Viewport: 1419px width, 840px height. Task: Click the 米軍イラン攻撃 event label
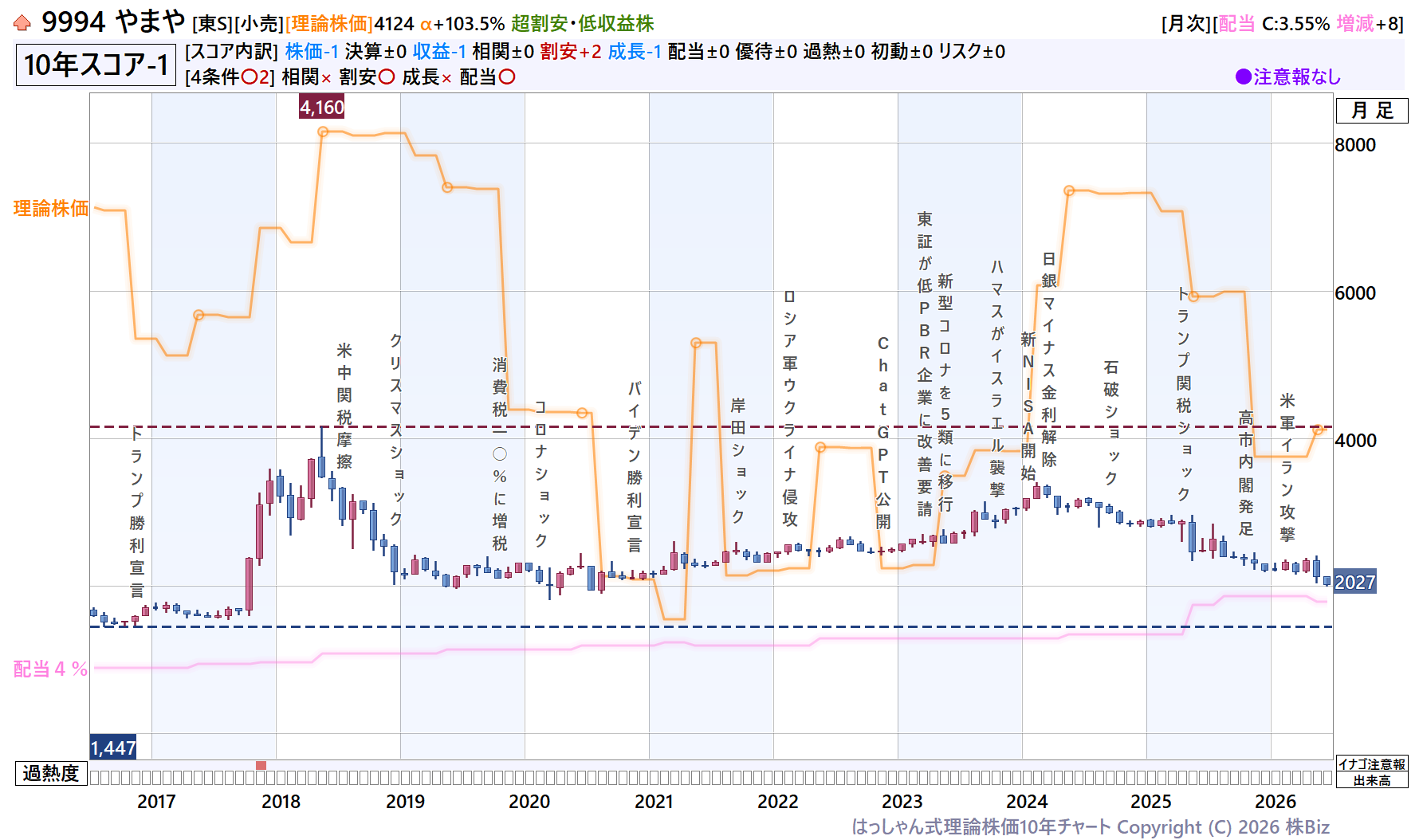pos(1287,467)
